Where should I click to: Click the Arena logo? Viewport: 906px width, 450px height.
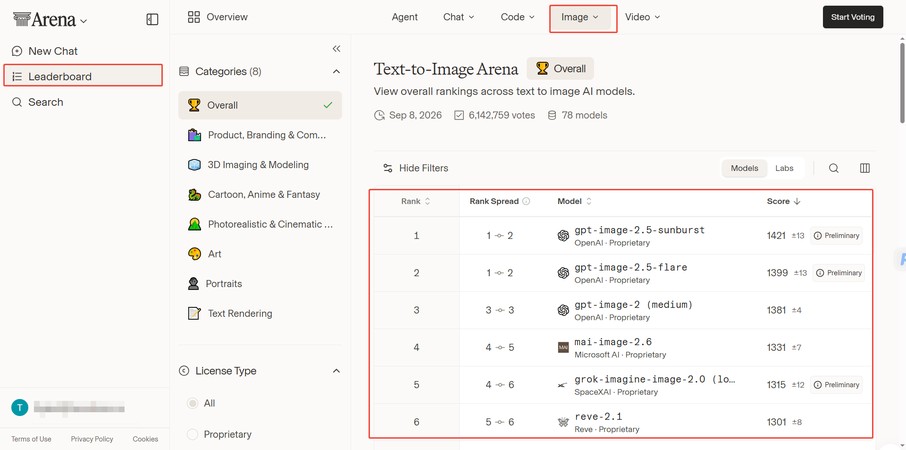pos(44,20)
